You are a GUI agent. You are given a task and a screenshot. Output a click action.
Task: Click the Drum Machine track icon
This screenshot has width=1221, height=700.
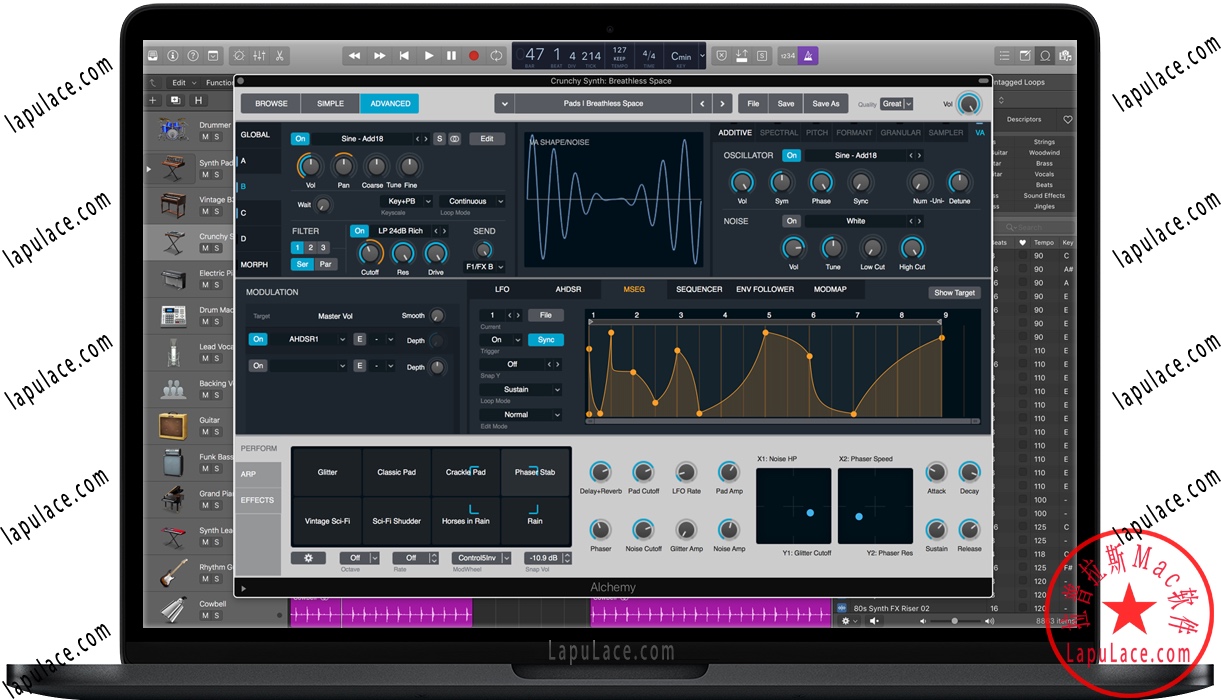173,315
